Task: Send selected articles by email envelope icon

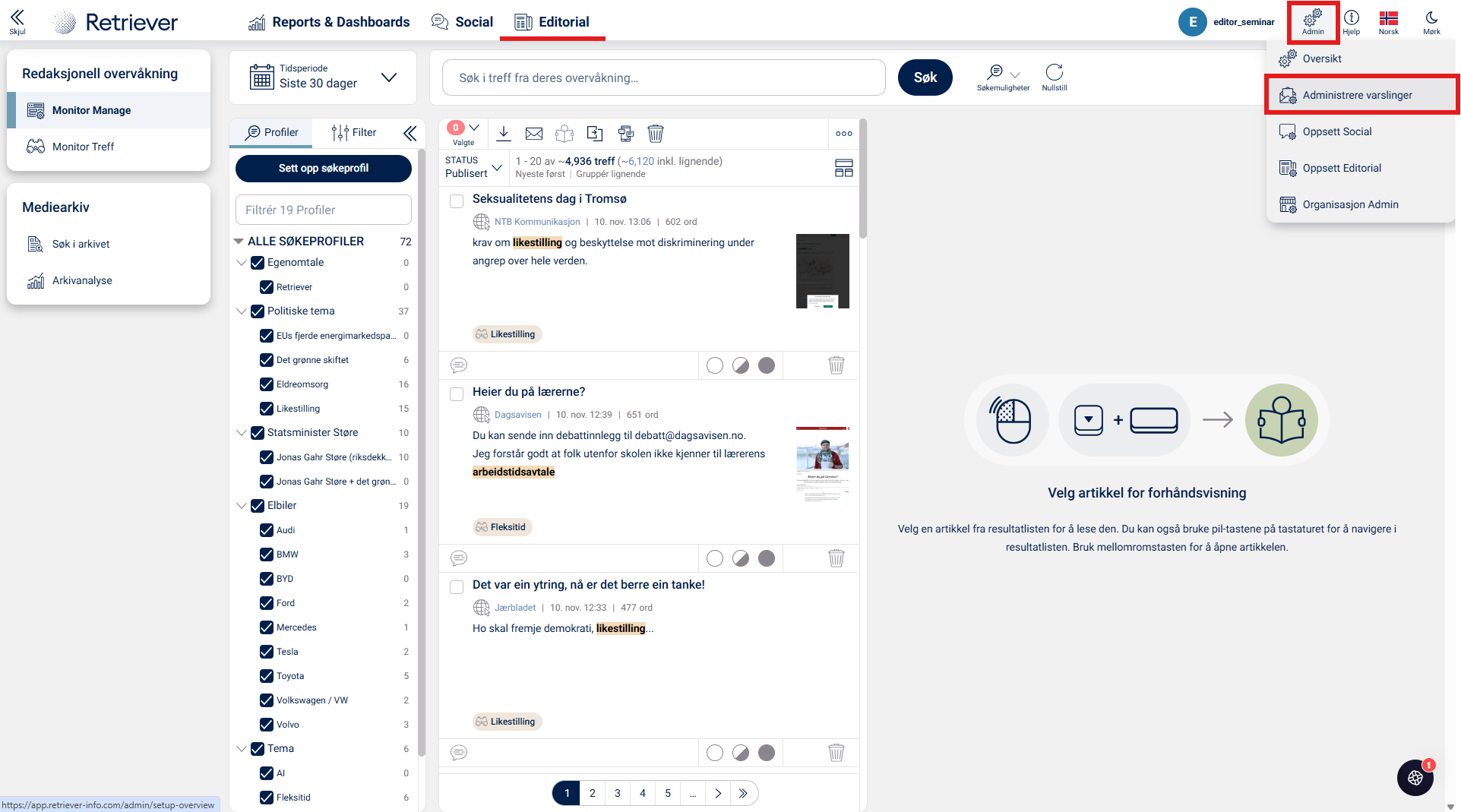Action: 534,134
